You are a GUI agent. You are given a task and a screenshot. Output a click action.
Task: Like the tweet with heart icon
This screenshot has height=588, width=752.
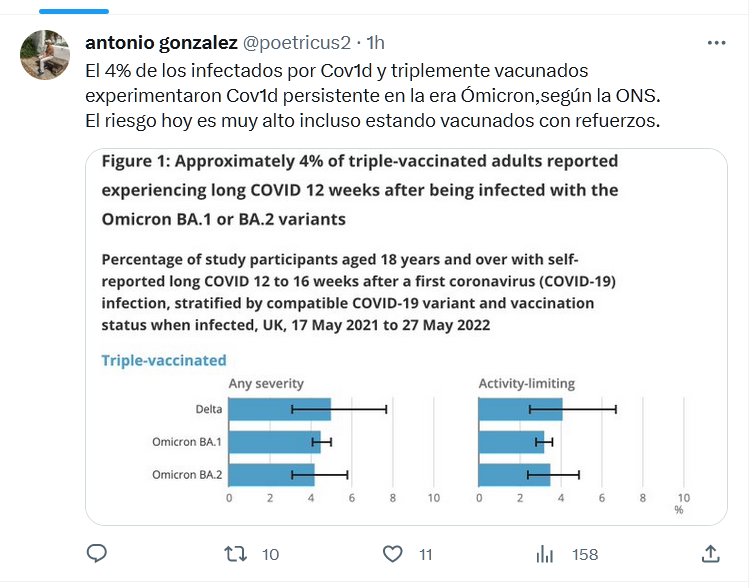[x=394, y=553]
